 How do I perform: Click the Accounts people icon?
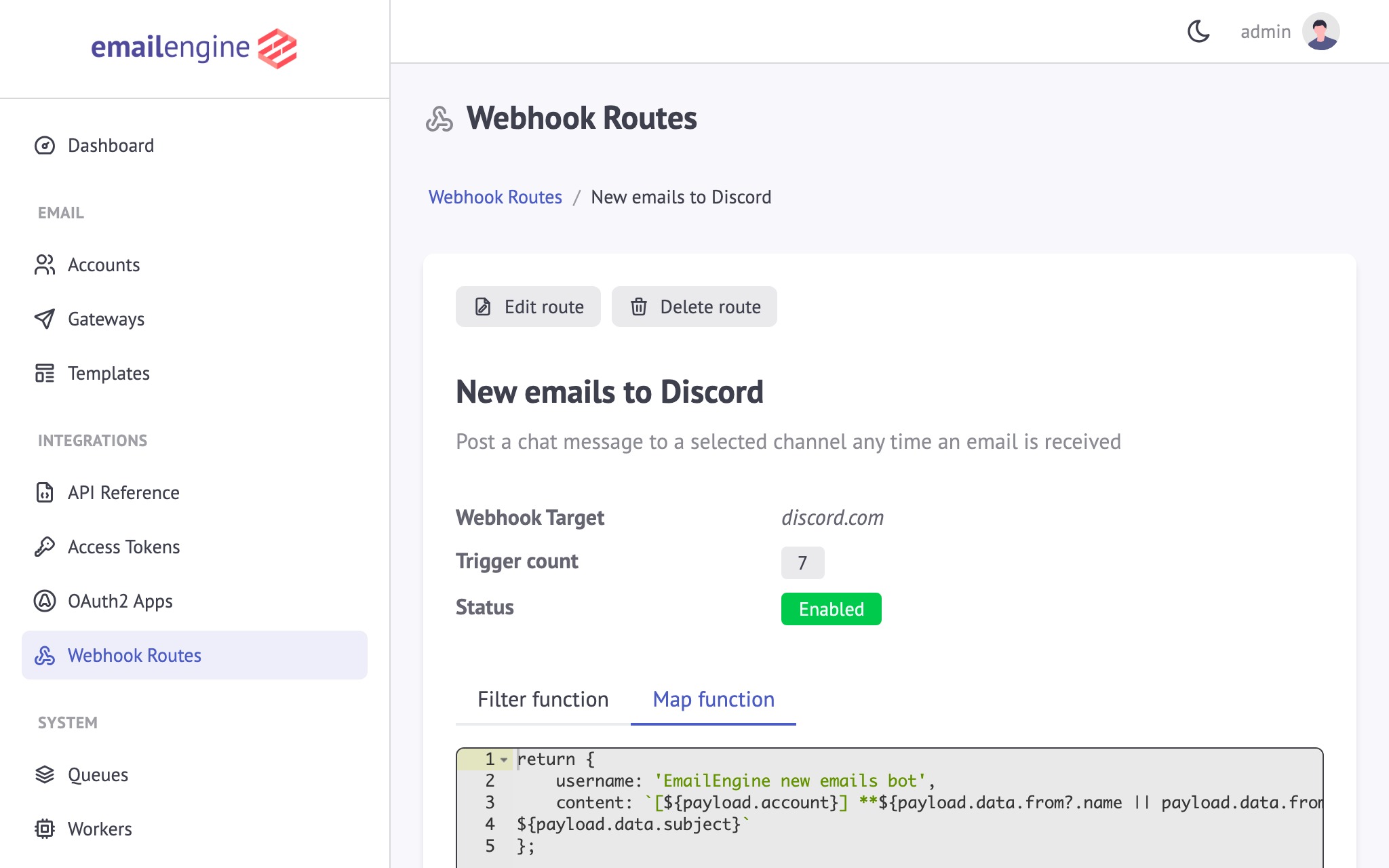tap(45, 264)
